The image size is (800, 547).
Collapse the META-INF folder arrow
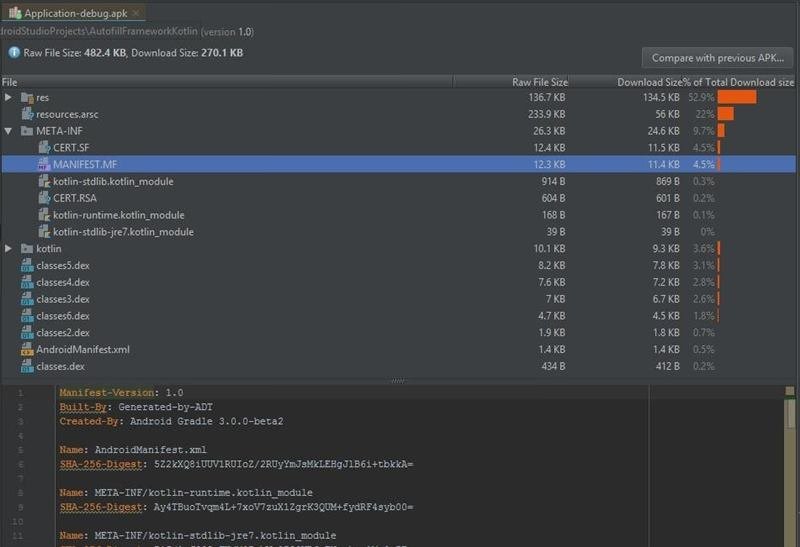pos(9,131)
